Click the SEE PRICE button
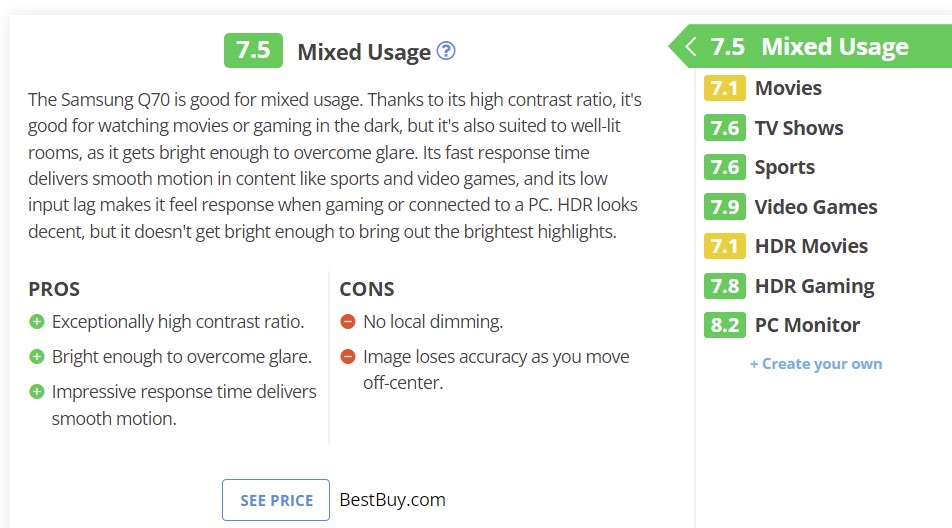 [276, 500]
